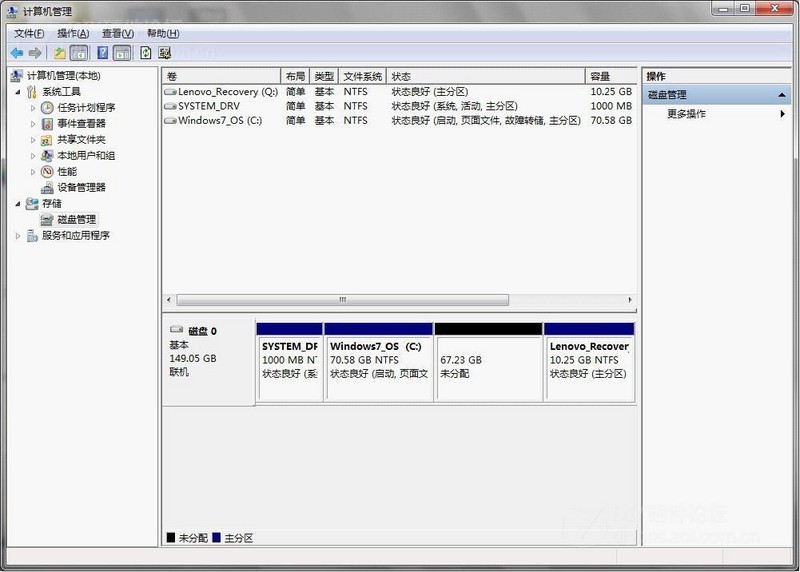Sort volumes by the 容量 column header

pyautogui.click(x=610, y=76)
